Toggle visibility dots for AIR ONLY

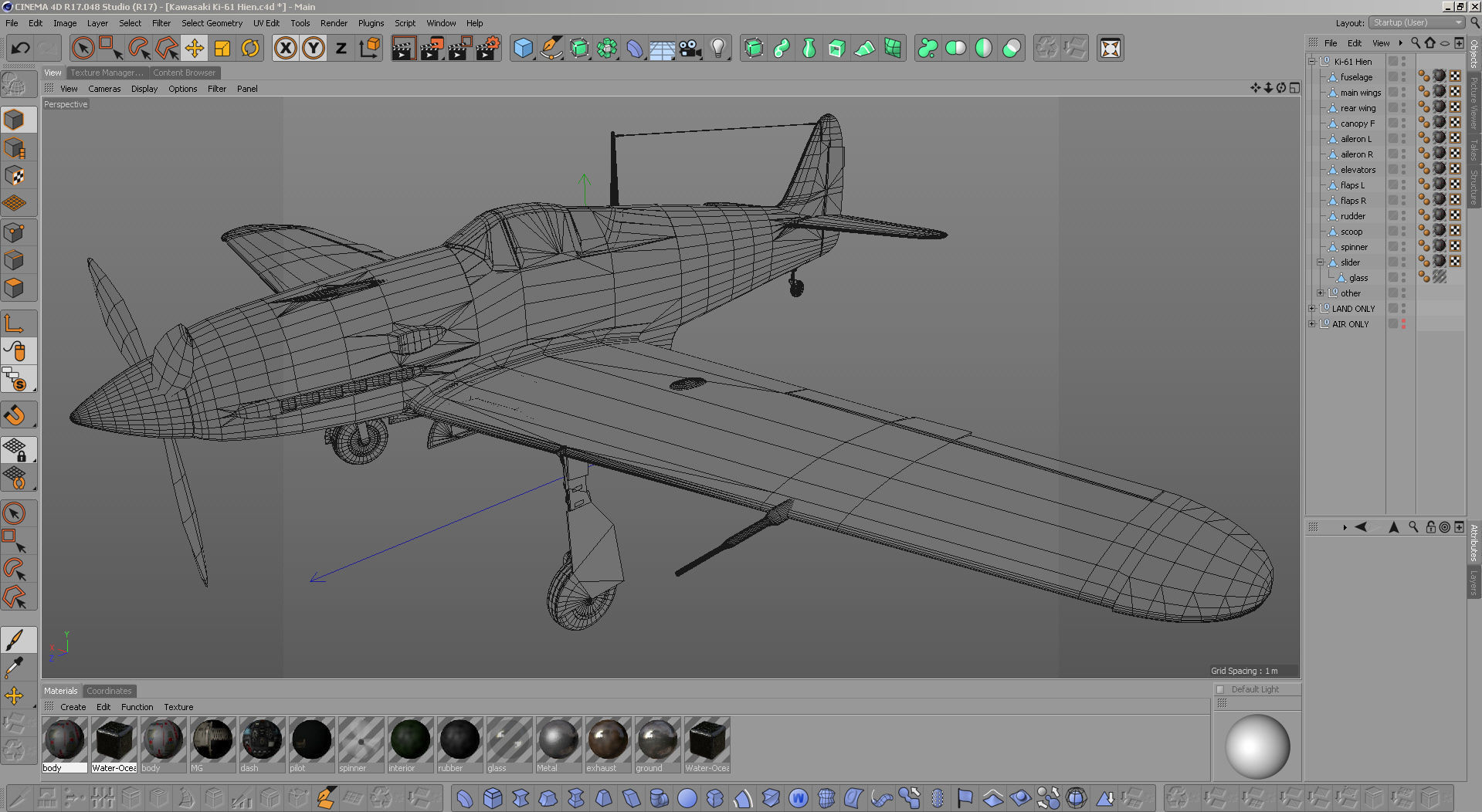[x=1403, y=324]
